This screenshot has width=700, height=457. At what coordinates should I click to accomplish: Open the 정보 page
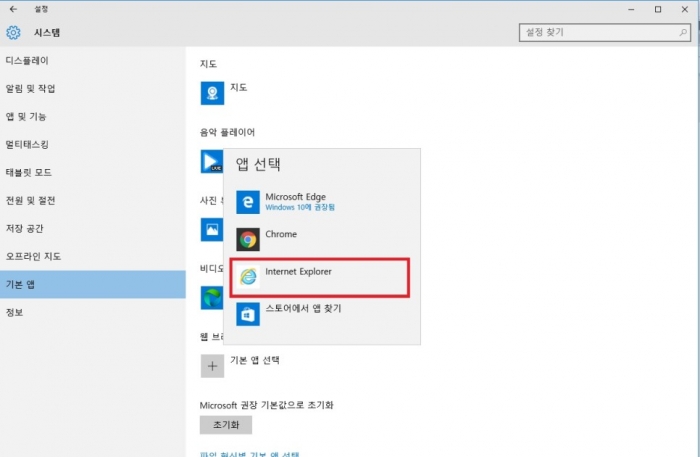(92, 312)
